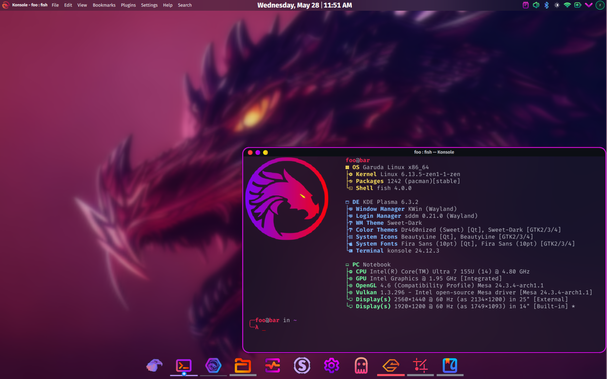Open the Edit menu
607x379 pixels.
(68, 5)
